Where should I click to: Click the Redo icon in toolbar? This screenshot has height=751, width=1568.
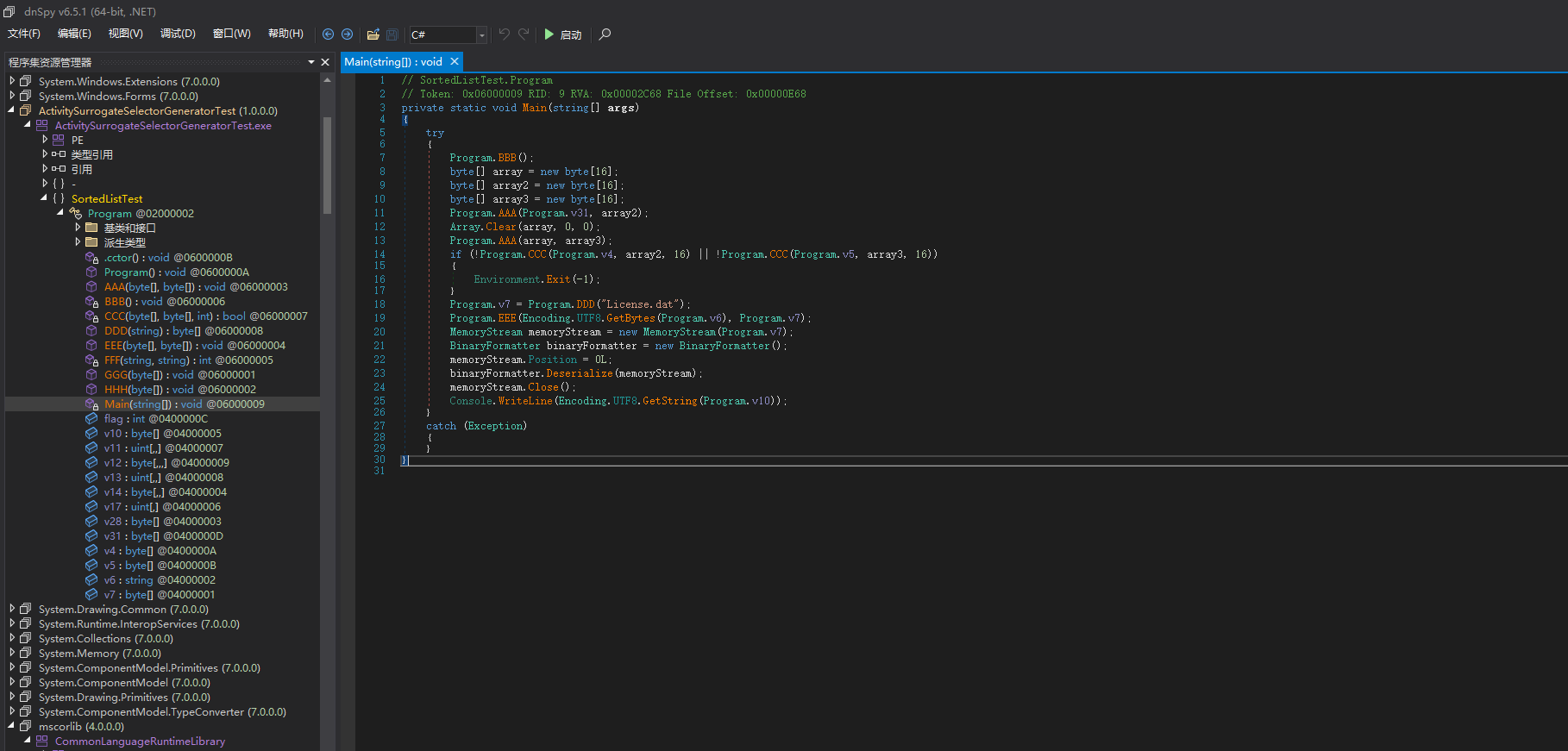[x=524, y=34]
